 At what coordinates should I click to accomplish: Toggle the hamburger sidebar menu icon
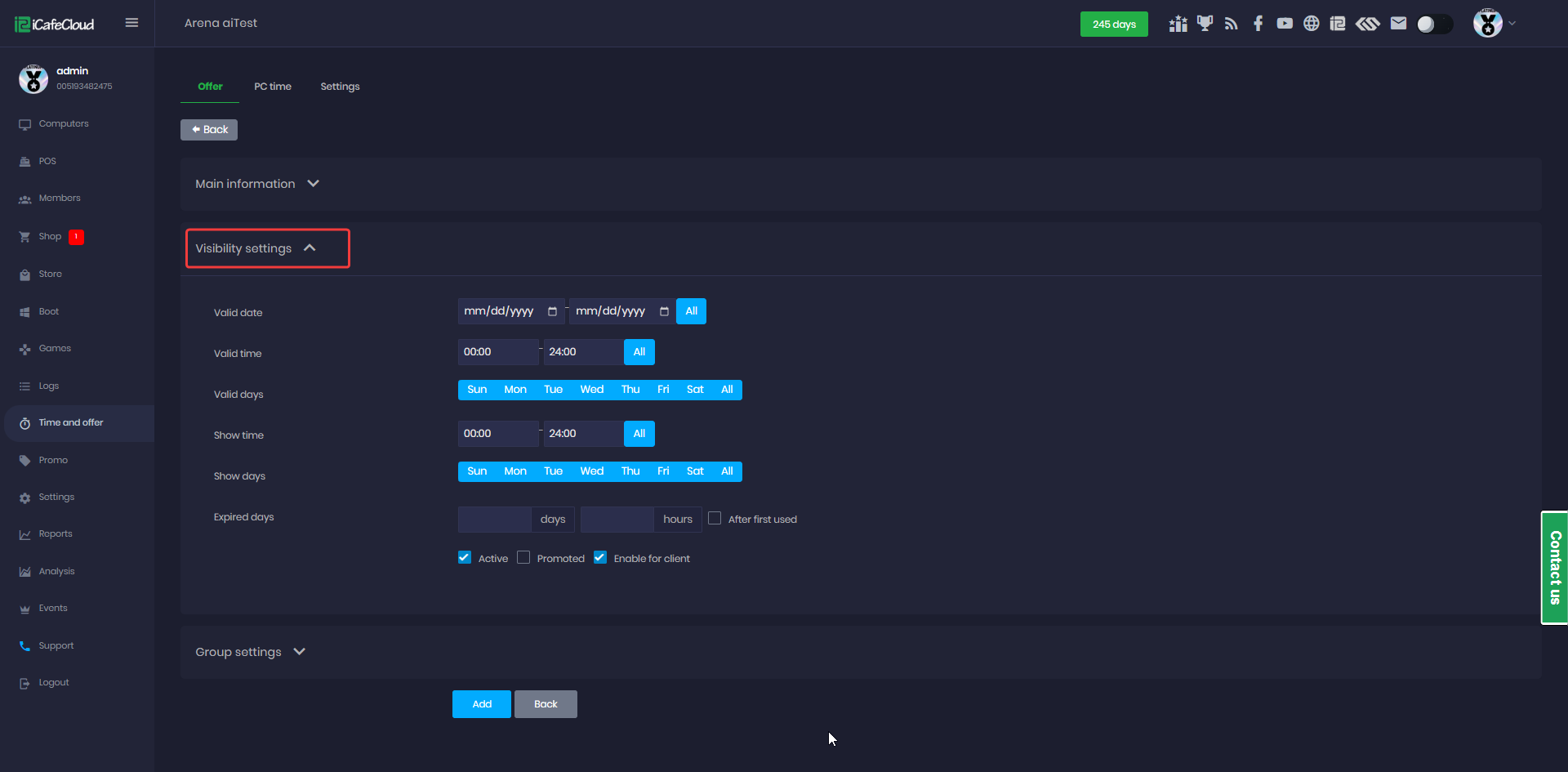pos(131,23)
